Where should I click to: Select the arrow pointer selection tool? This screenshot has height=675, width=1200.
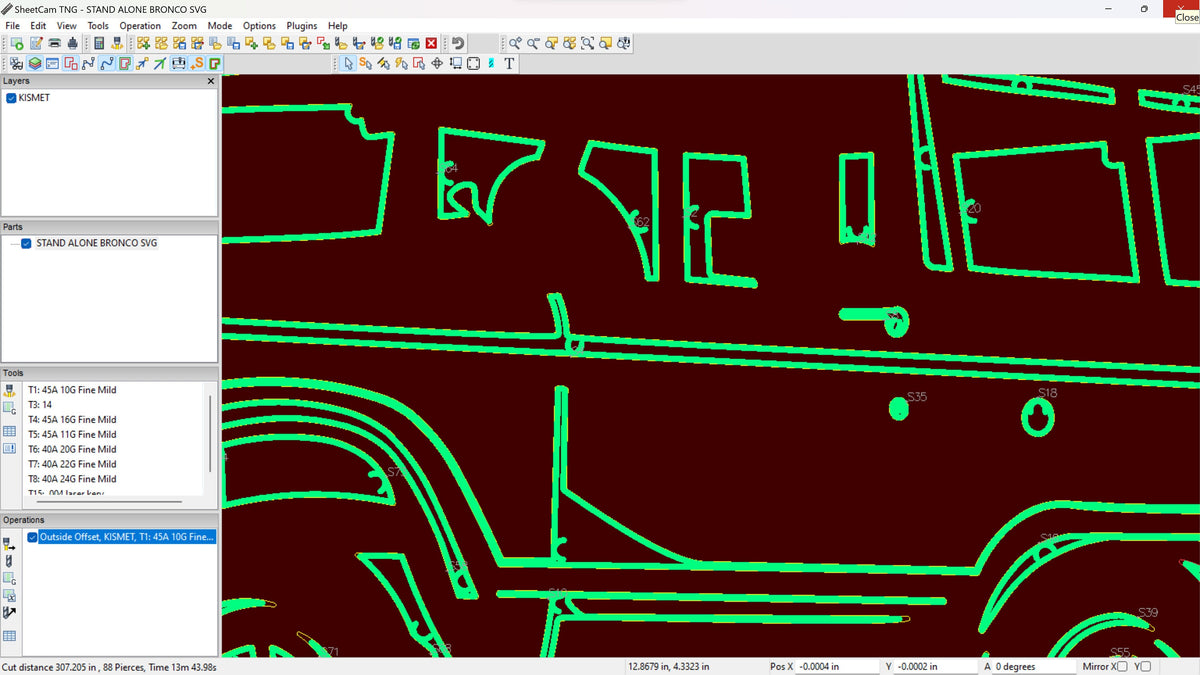pyautogui.click(x=348, y=63)
